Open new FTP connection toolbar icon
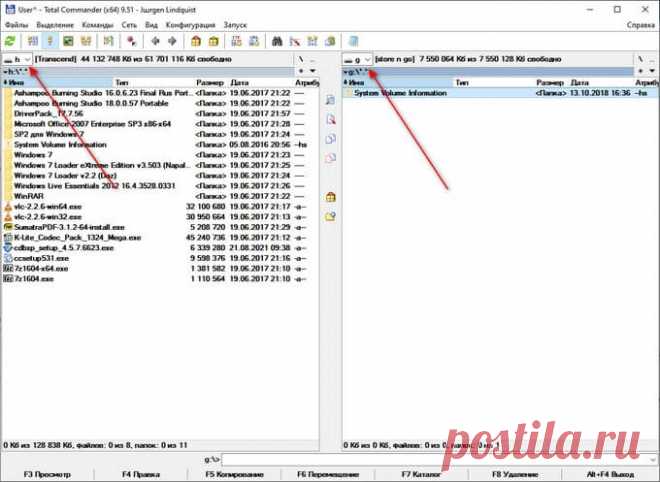This screenshot has height=482, width=660. pos(254,41)
